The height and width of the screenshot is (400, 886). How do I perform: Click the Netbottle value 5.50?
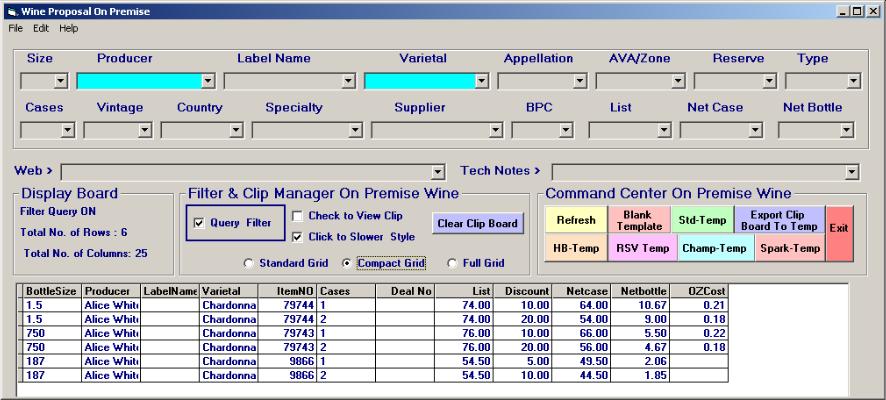(640, 333)
